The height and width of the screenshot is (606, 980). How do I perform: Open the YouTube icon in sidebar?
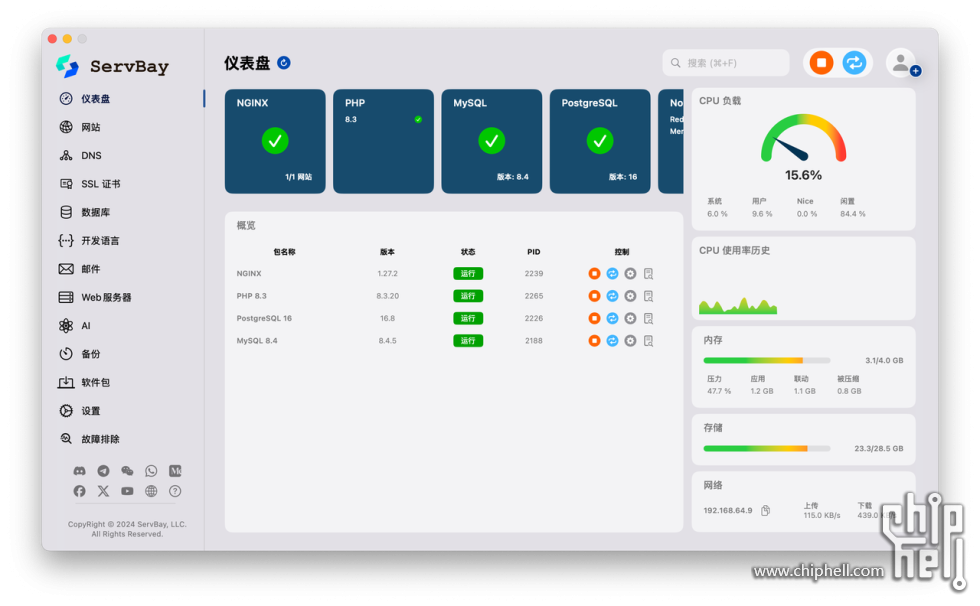coord(128,492)
